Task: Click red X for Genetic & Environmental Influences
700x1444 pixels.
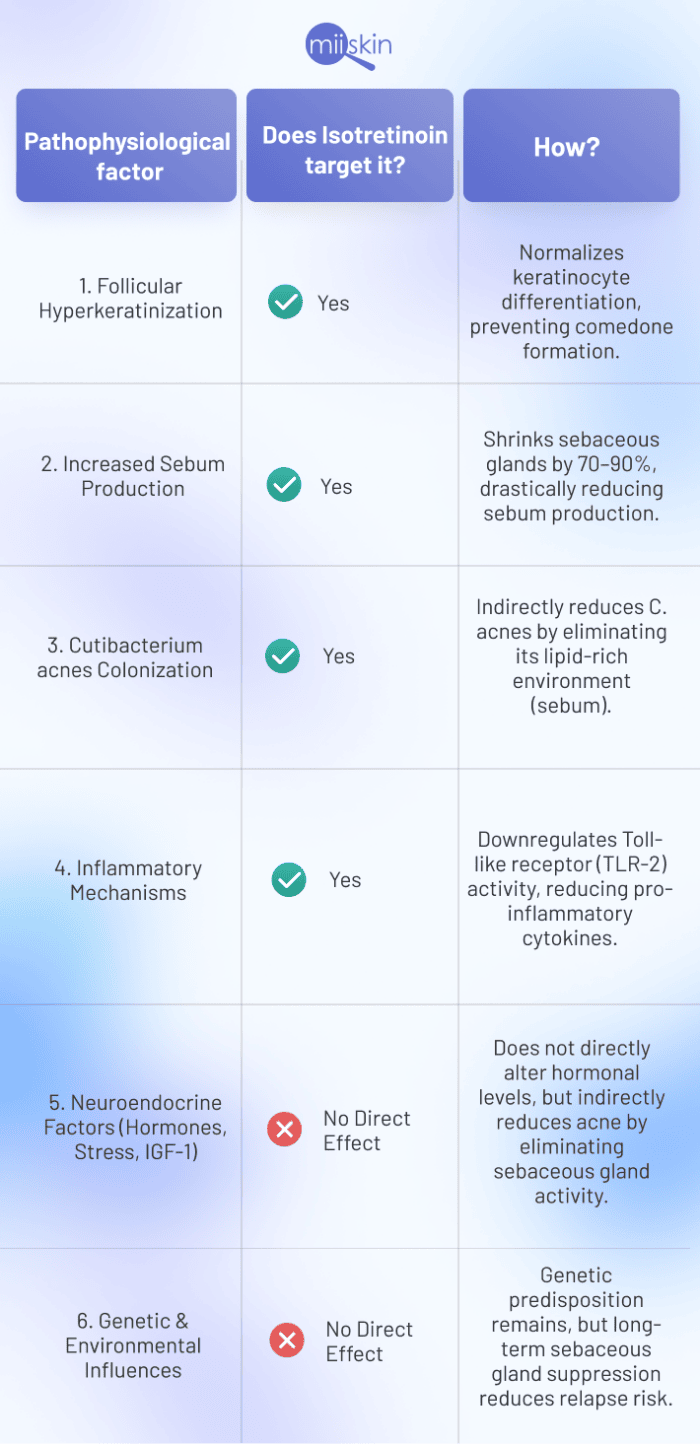Action: tap(287, 1340)
